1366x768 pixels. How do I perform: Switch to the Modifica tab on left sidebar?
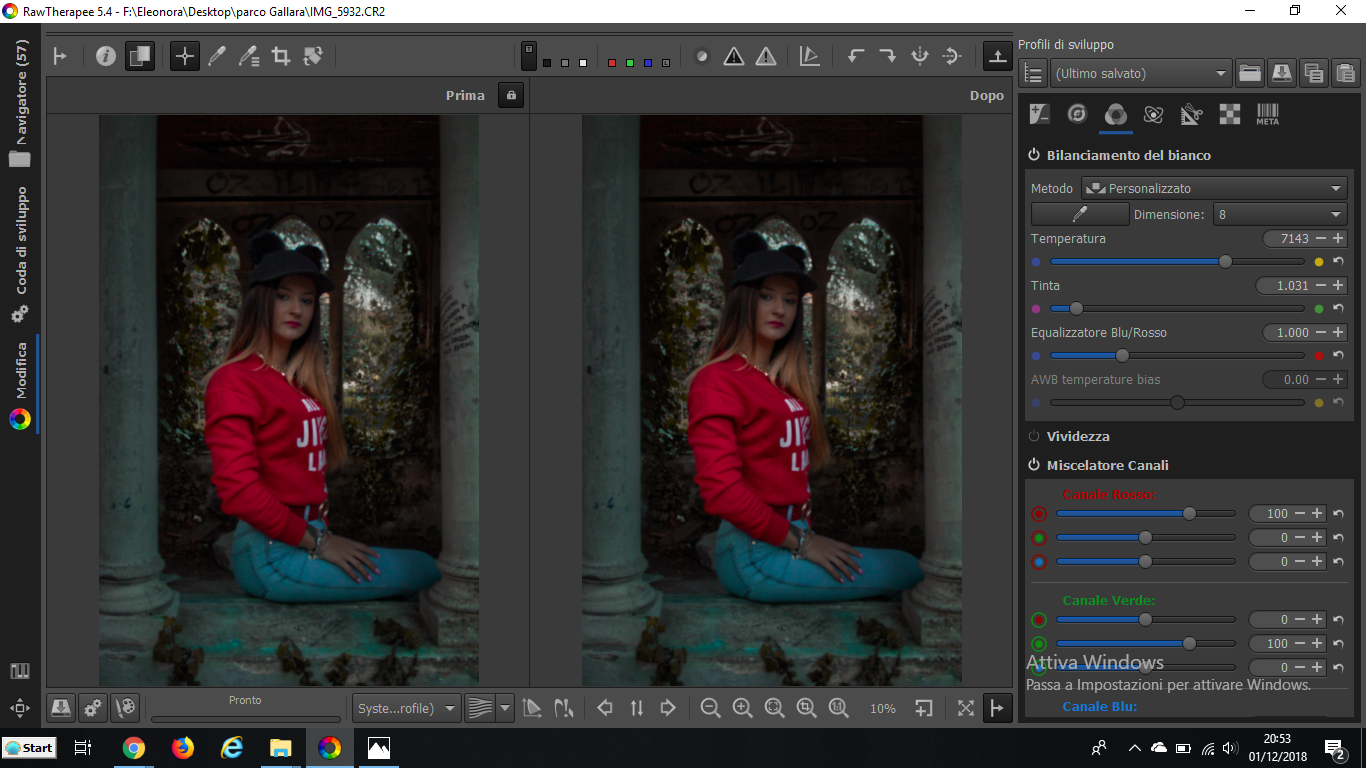(20, 385)
